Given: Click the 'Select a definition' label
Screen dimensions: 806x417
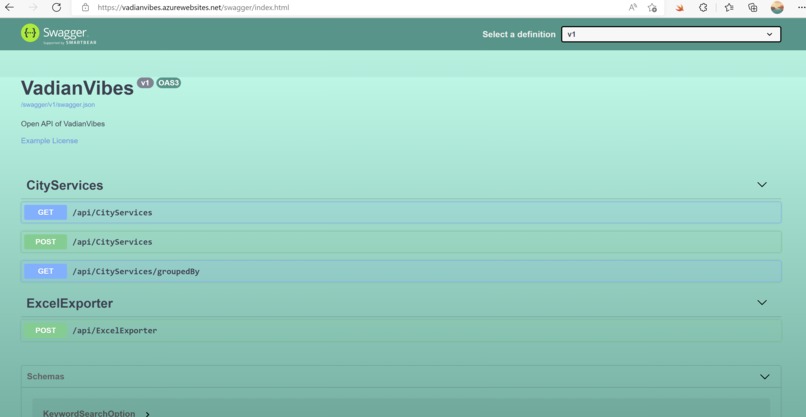Looking at the screenshot, I should tap(519, 34).
